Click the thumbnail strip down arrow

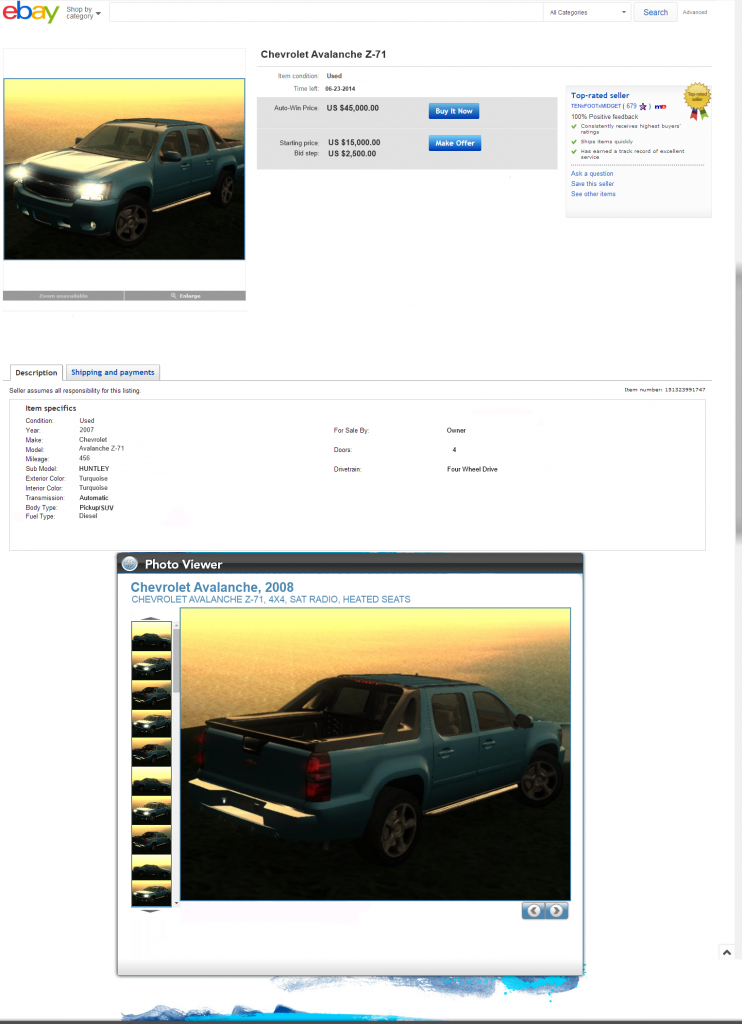151,910
